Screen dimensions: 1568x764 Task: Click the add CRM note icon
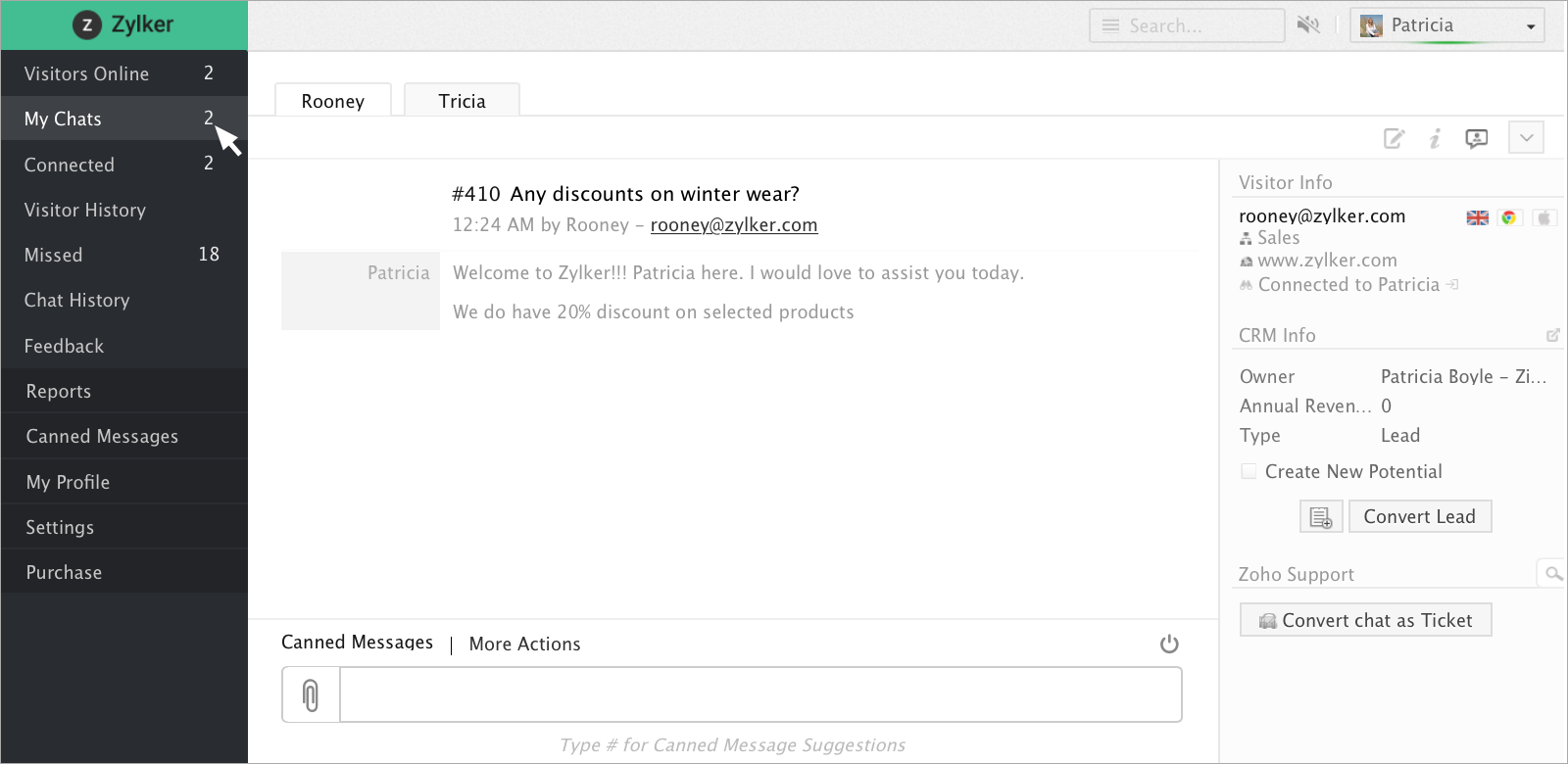[x=1321, y=516]
